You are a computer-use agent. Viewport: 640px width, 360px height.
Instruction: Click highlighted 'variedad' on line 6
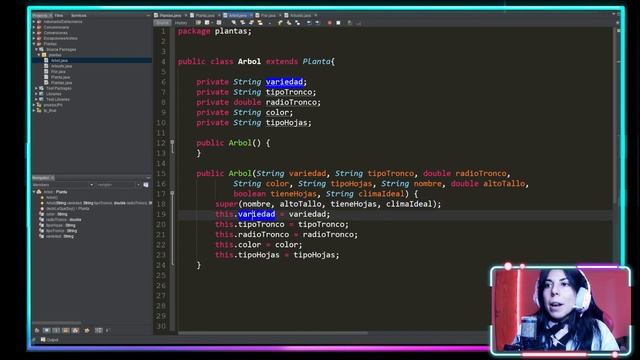pyautogui.click(x=284, y=82)
